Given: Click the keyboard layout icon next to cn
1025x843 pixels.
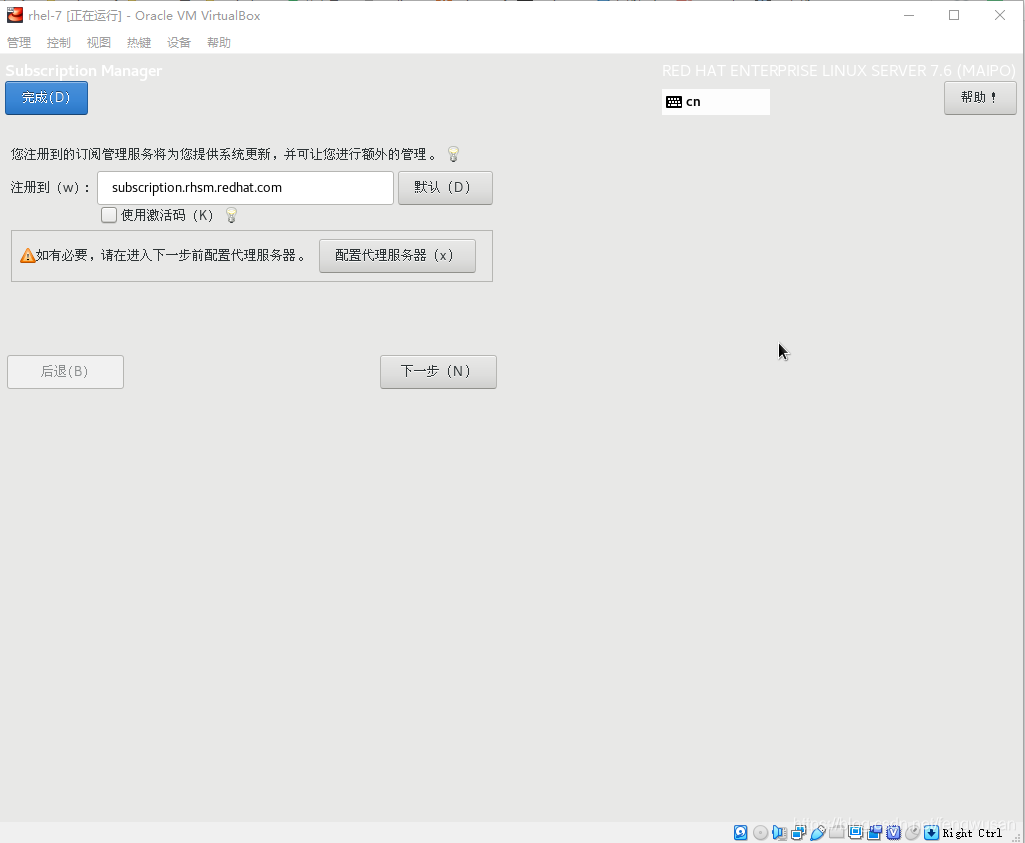Looking at the screenshot, I should coord(674,102).
